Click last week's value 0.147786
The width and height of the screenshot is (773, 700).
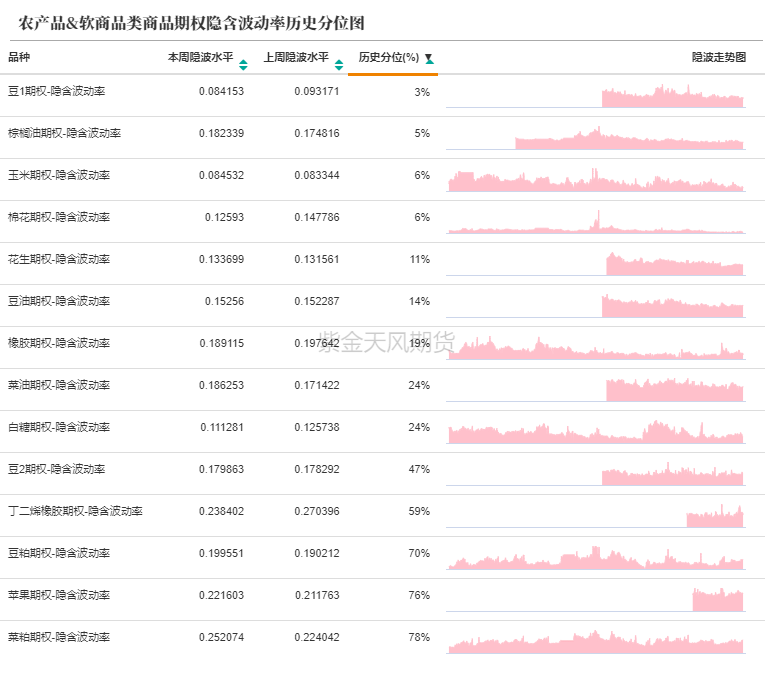pyautogui.click(x=317, y=217)
